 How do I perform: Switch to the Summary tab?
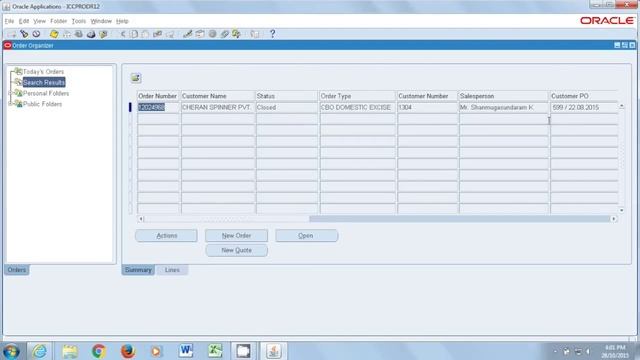tap(138, 270)
